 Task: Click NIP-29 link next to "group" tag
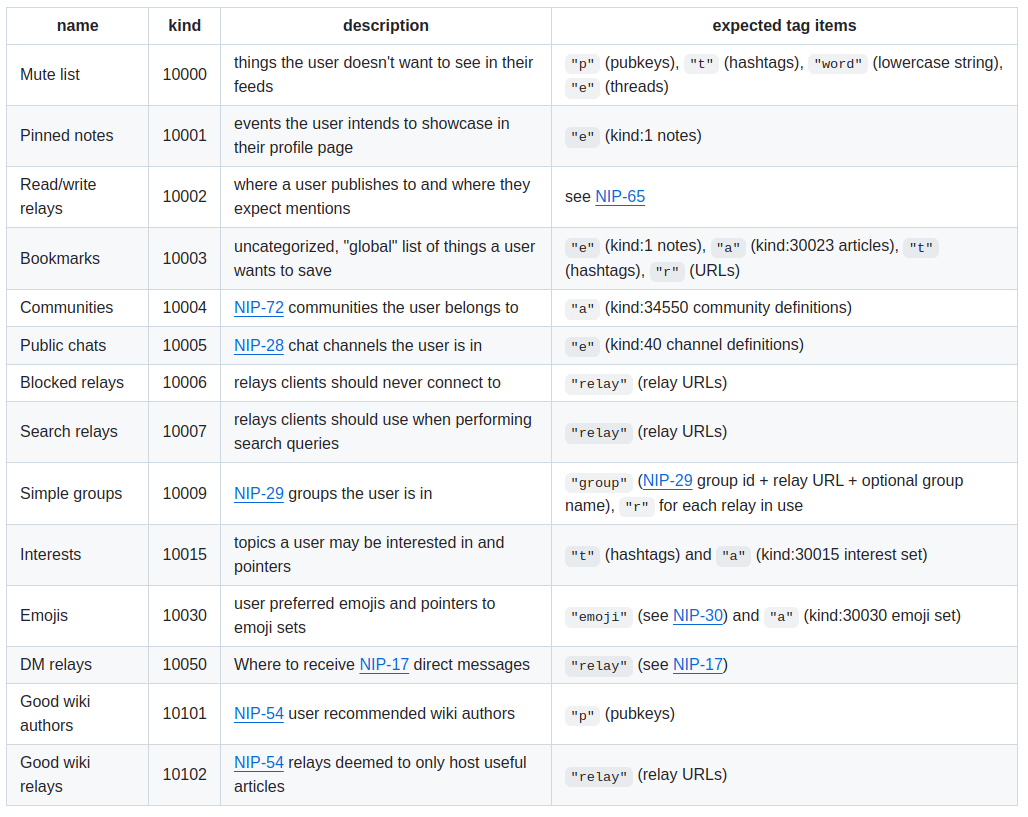(668, 480)
